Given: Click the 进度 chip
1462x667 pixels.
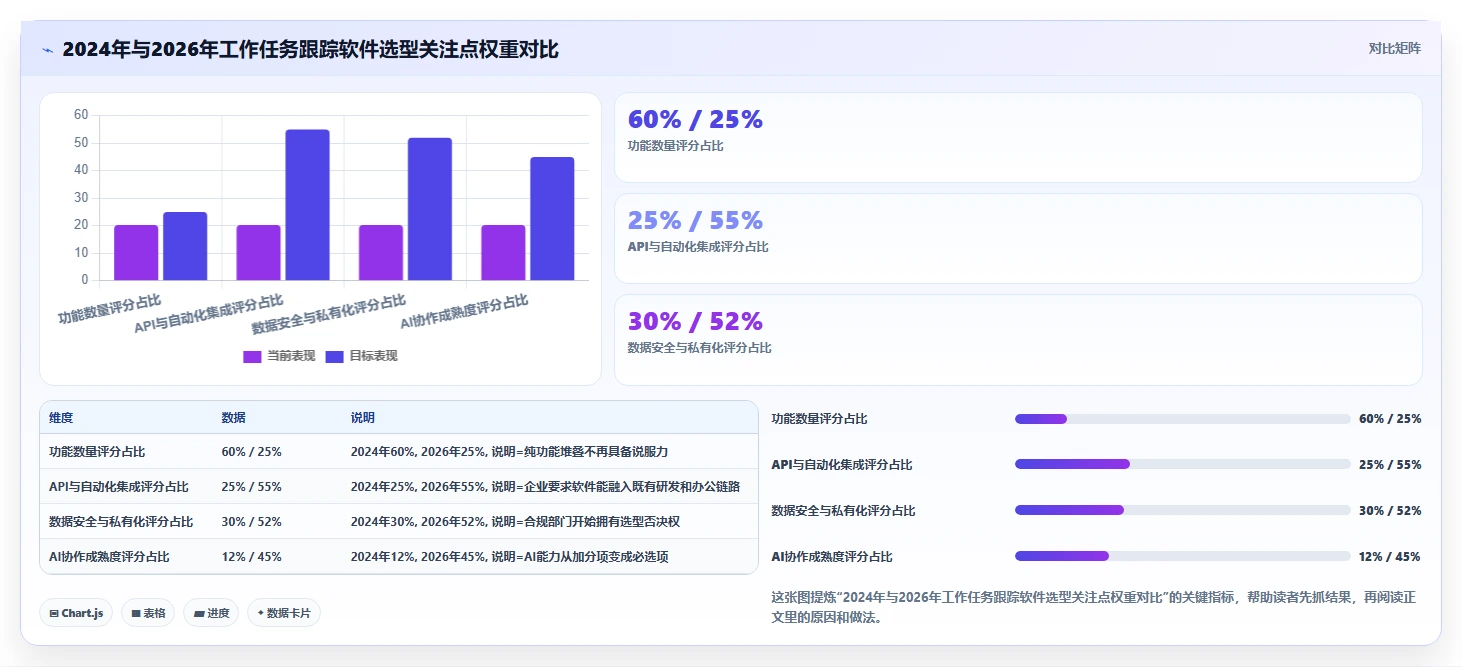Looking at the screenshot, I should click(211, 613).
